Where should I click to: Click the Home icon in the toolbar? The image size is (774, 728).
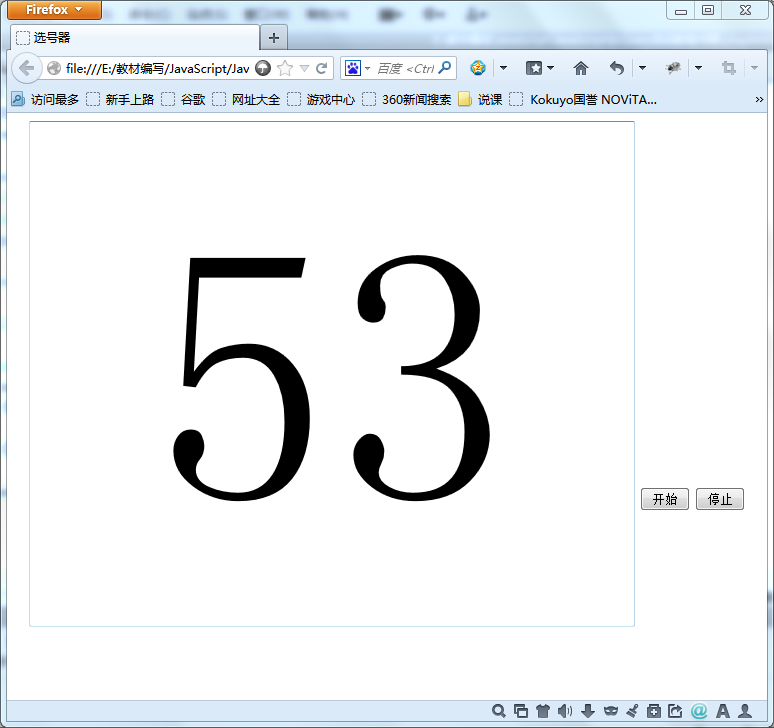coord(581,68)
